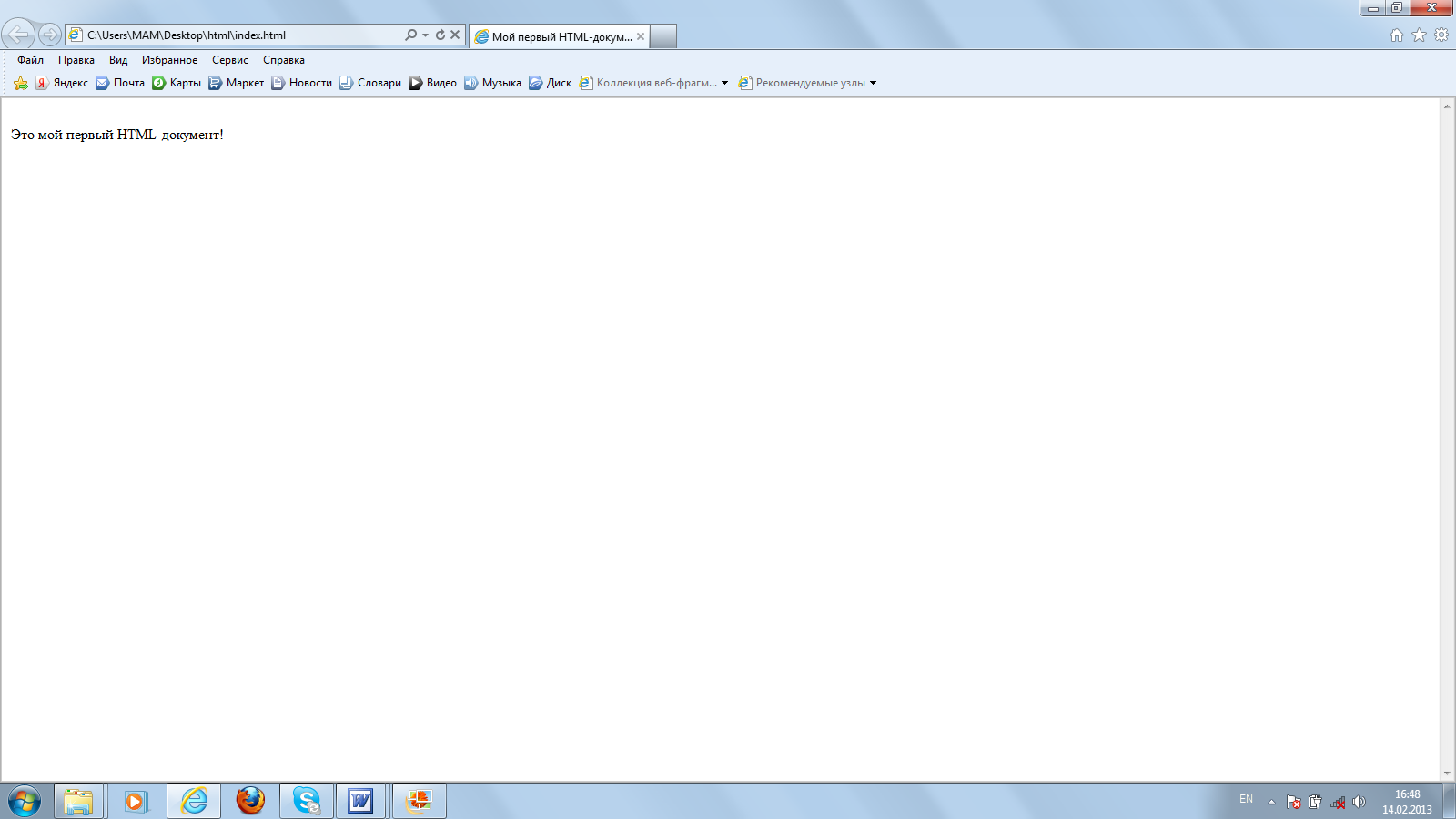
Task: Show hidden tray icons arrow
Action: click(1271, 802)
